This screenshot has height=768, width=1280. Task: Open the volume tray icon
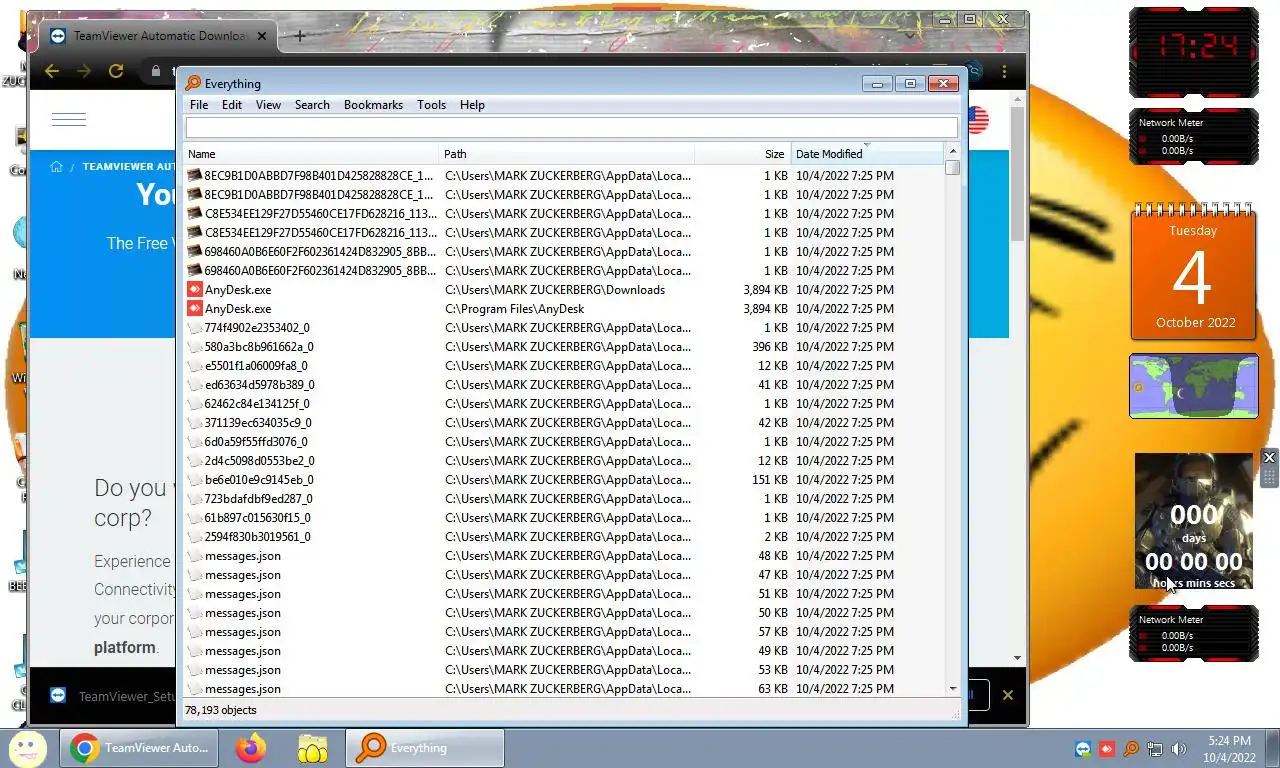coord(1179,749)
